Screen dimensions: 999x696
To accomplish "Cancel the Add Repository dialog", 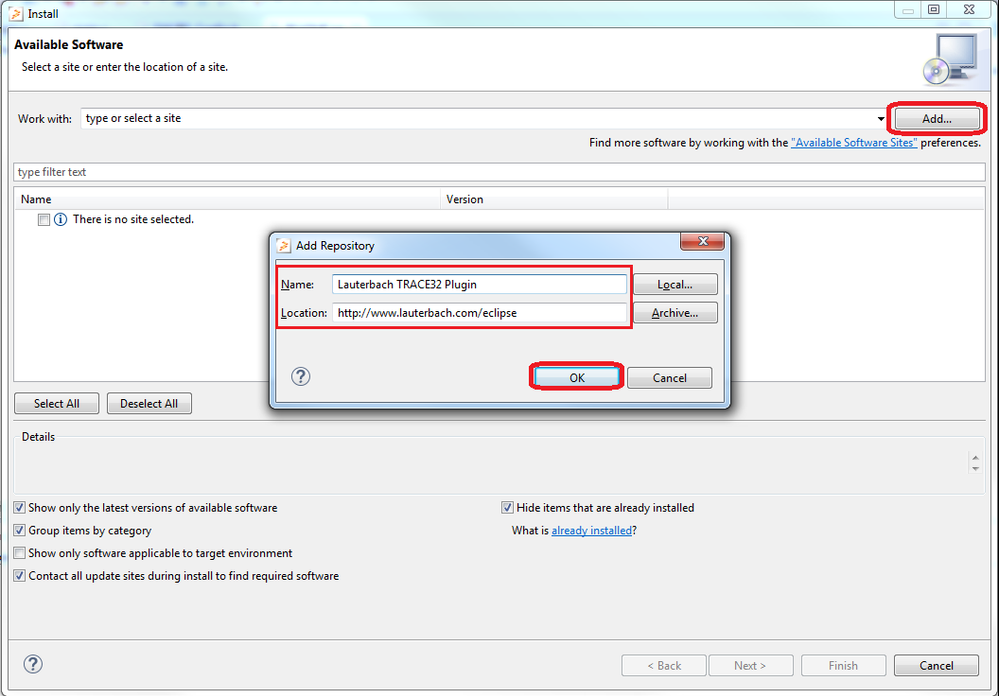I will tap(670, 378).
